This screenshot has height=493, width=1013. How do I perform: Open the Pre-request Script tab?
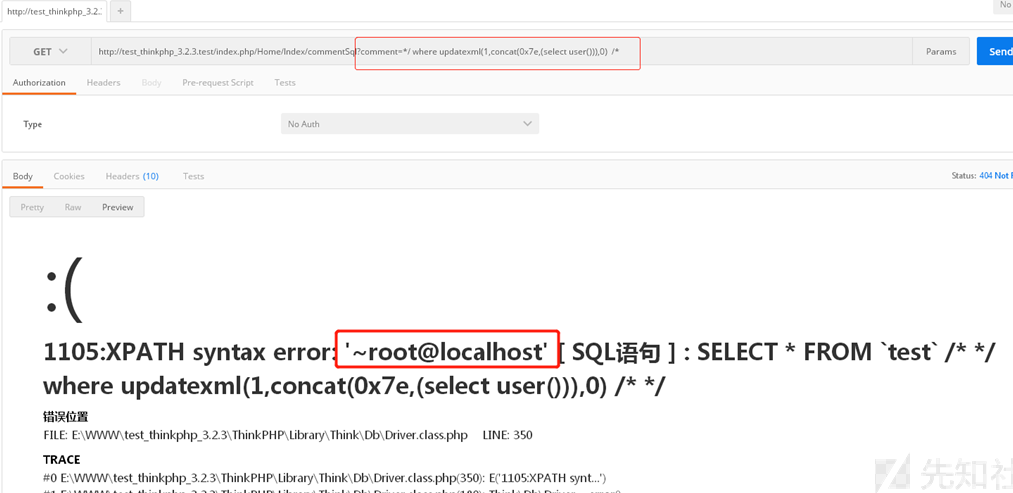(x=218, y=83)
